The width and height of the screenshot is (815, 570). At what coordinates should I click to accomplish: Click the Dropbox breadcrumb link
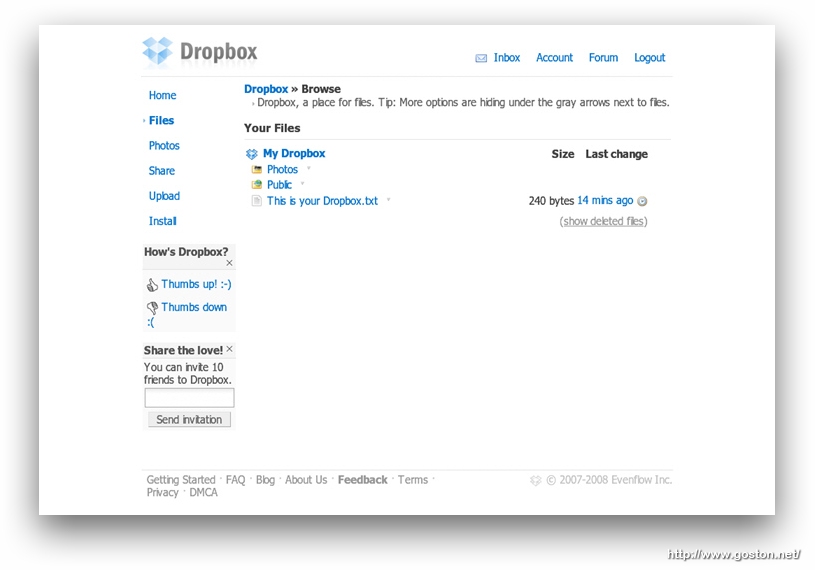tap(266, 89)
